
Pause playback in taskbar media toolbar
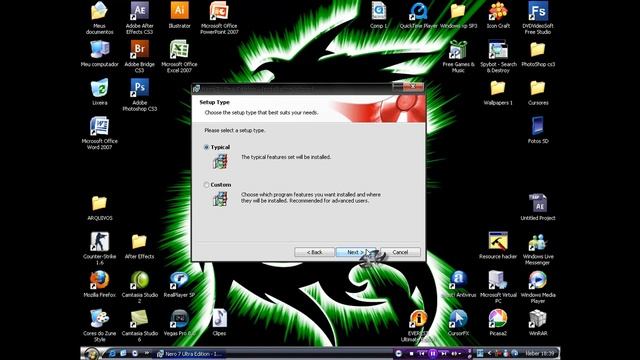[433, 353]
